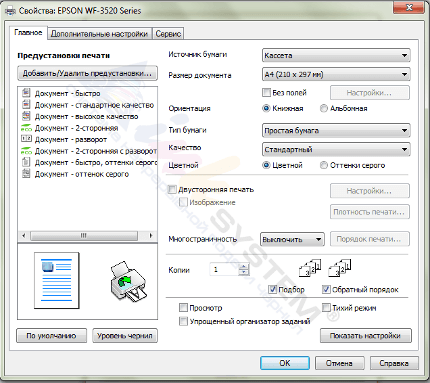This screenshot has width=430, height=383.
Task: Click 'Добавить/Удалить предустановки...' button
Action: (87, 73)
